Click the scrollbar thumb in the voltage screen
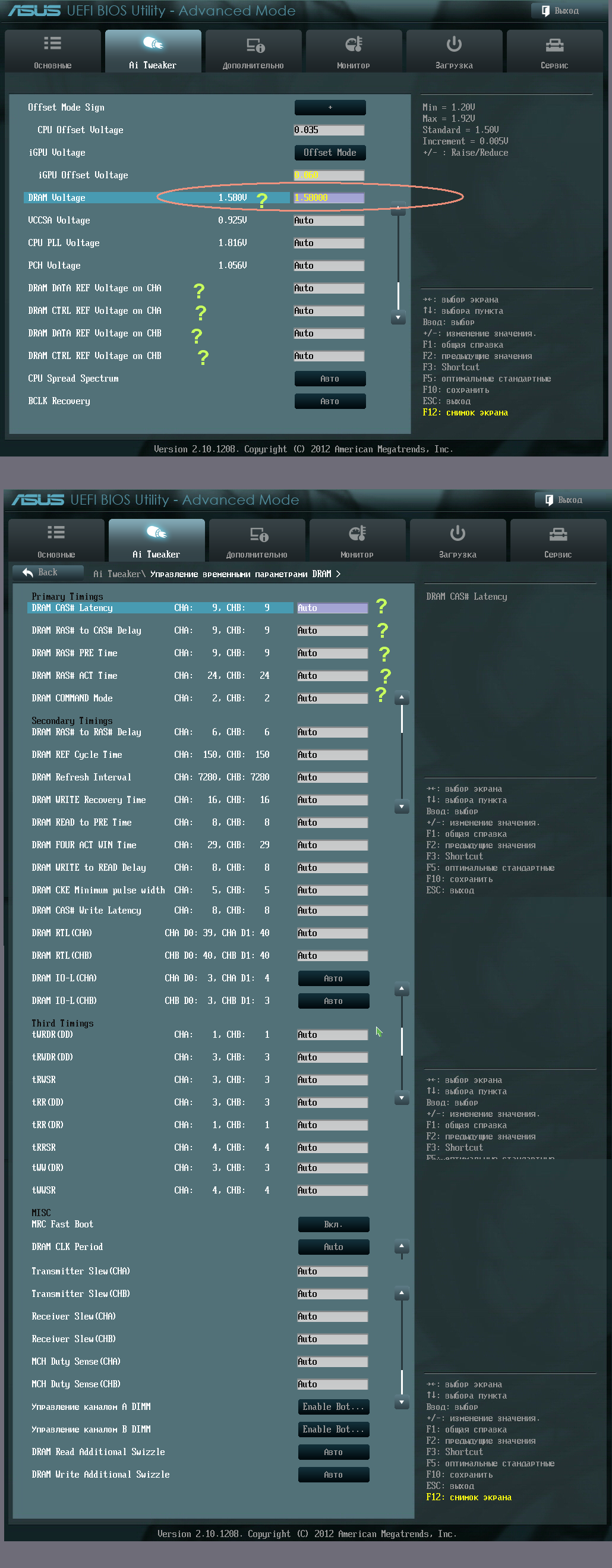Image resolution: width=612 pixels, height=1568 pixels. coord(399,295)
